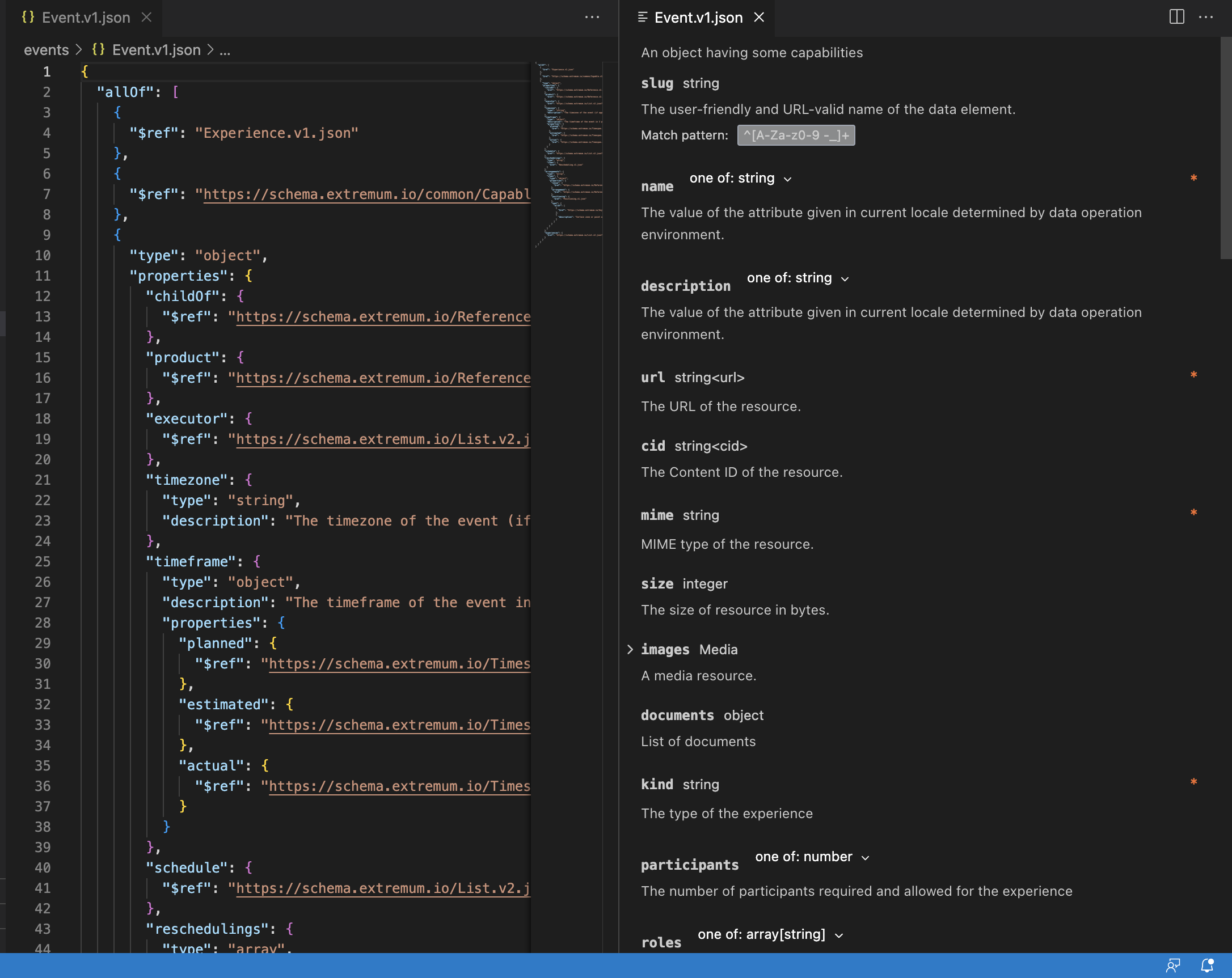
Task: Click the events breadcrumb folder
Action: click(x=47, y=50)
